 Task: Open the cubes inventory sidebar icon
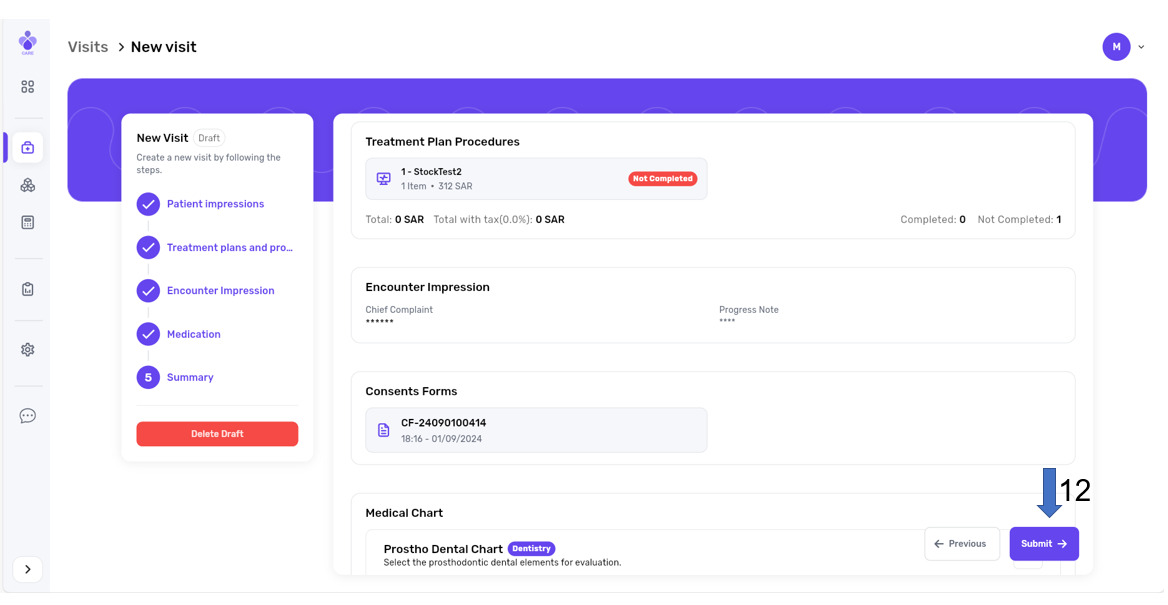(28, 185)
